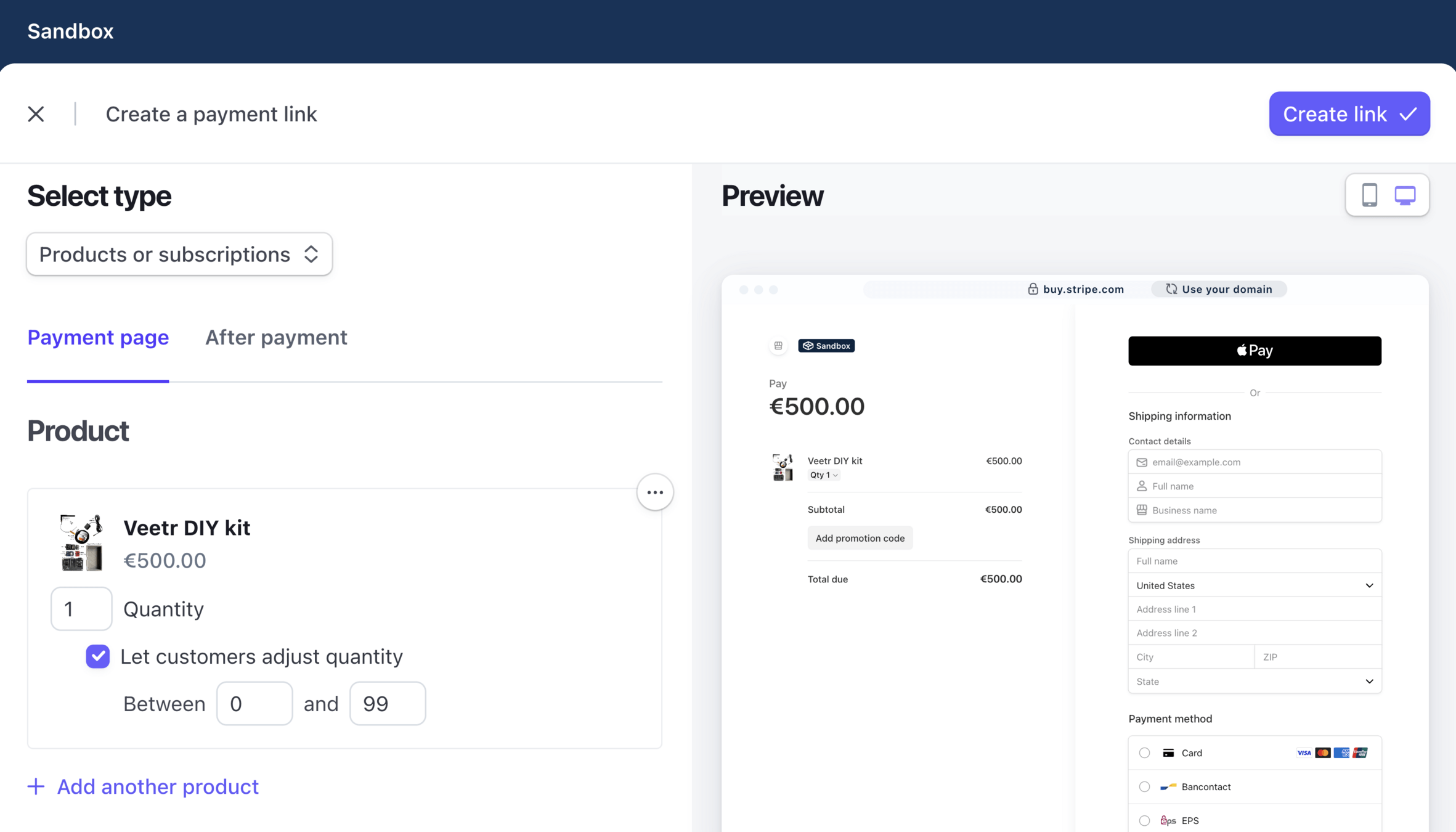Select the Bancontact radio button
1456x832 pixels.
tap(1144, 786)
